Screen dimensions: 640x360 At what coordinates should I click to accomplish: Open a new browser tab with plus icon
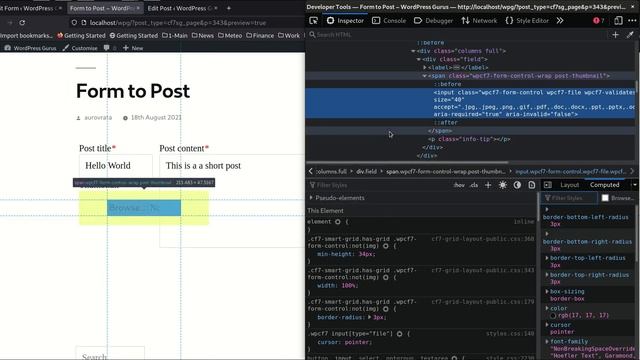(x=229, y=8)
